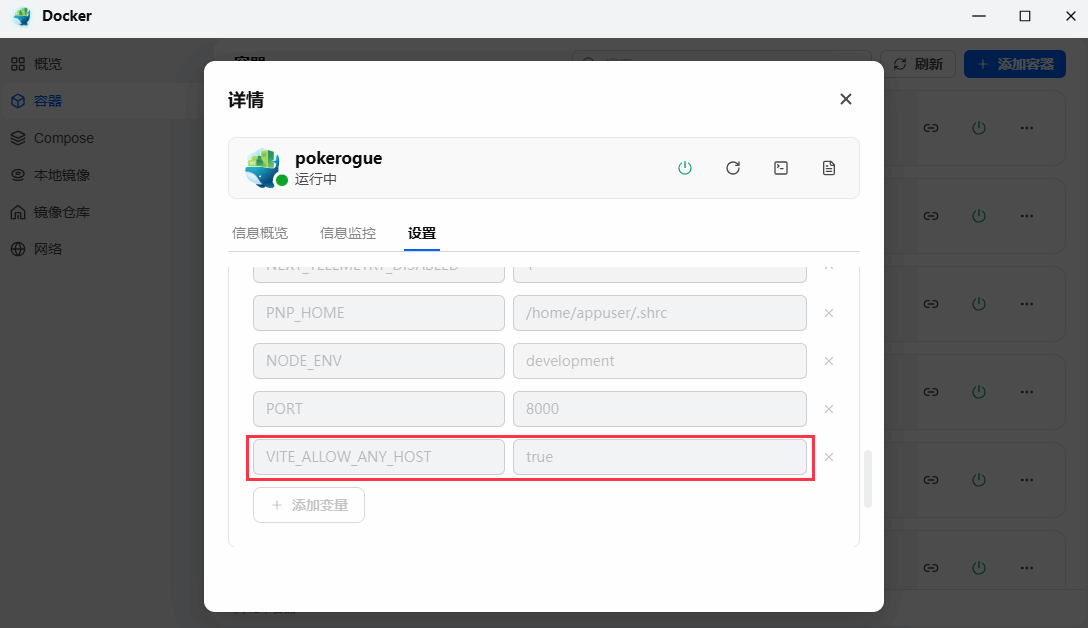
Task: Close the 详情 dialog
Action: (845, 99)
